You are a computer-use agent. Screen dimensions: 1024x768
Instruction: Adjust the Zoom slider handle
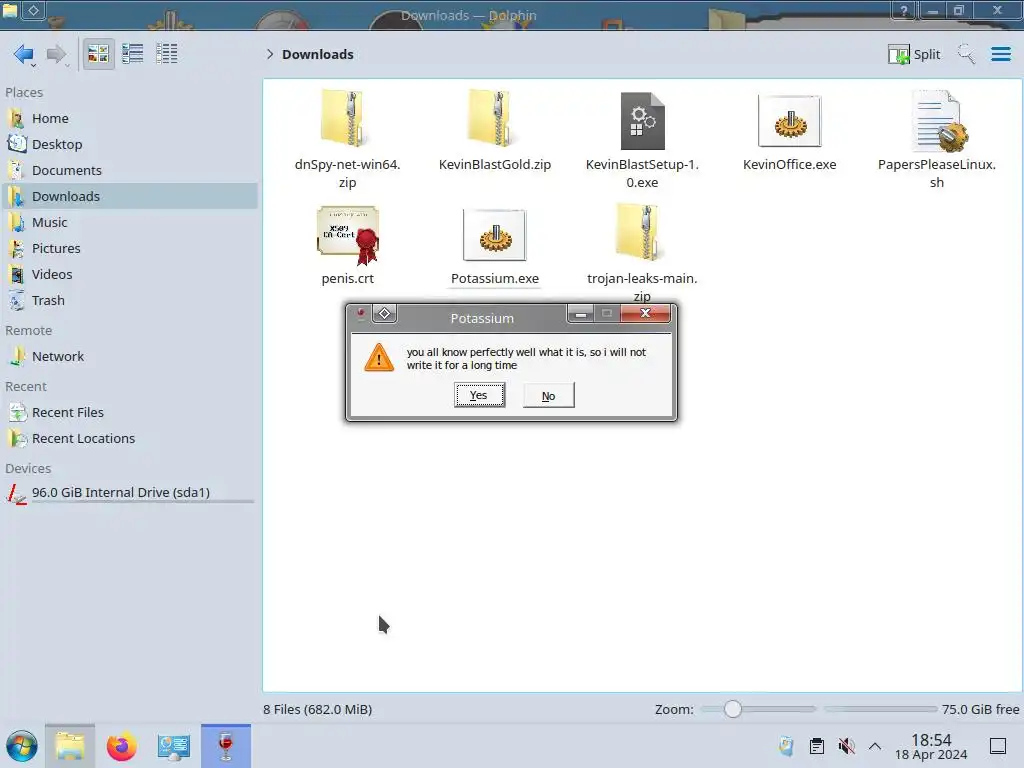(x=733, y=709)
